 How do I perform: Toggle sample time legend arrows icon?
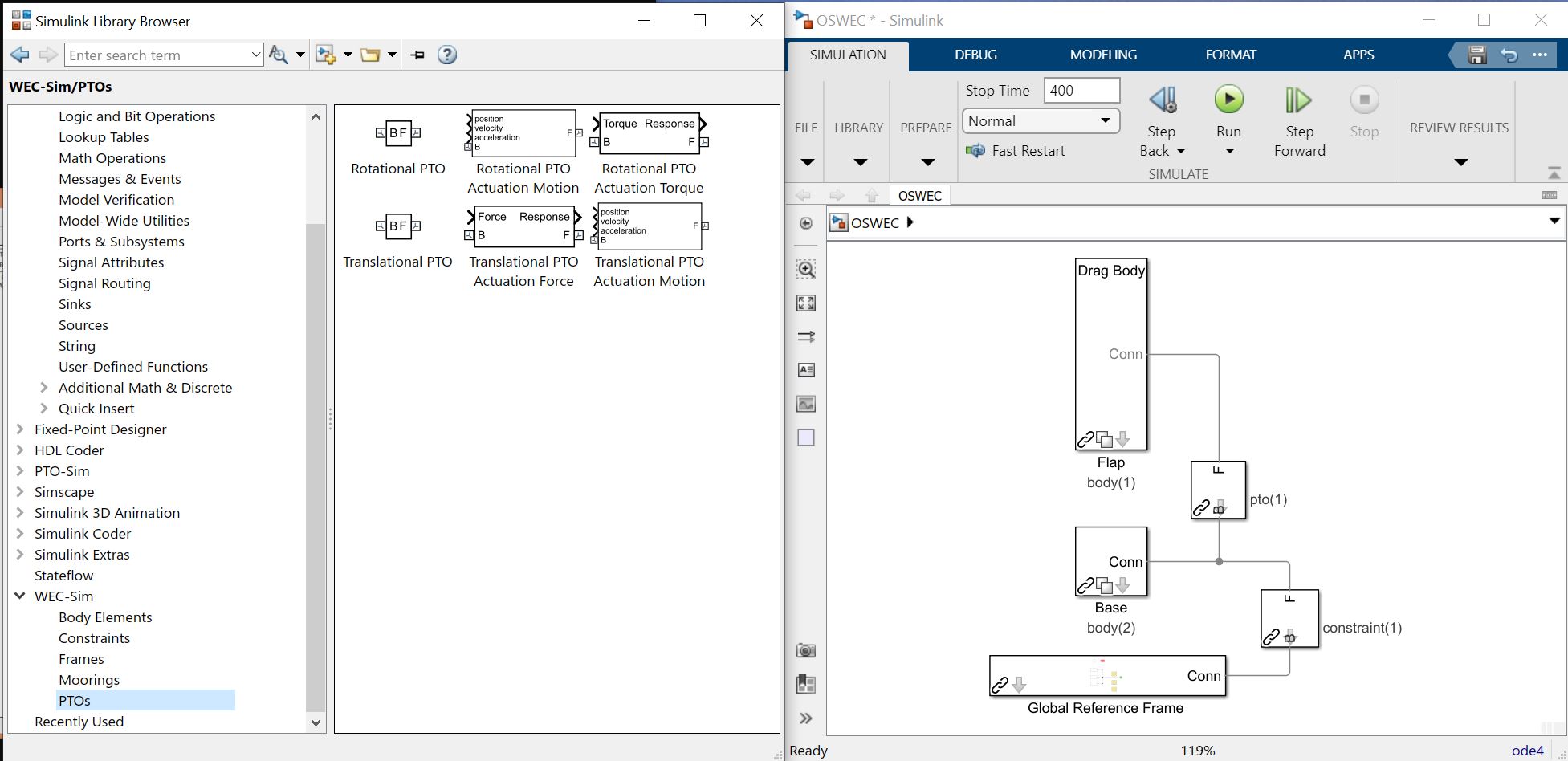806,336
